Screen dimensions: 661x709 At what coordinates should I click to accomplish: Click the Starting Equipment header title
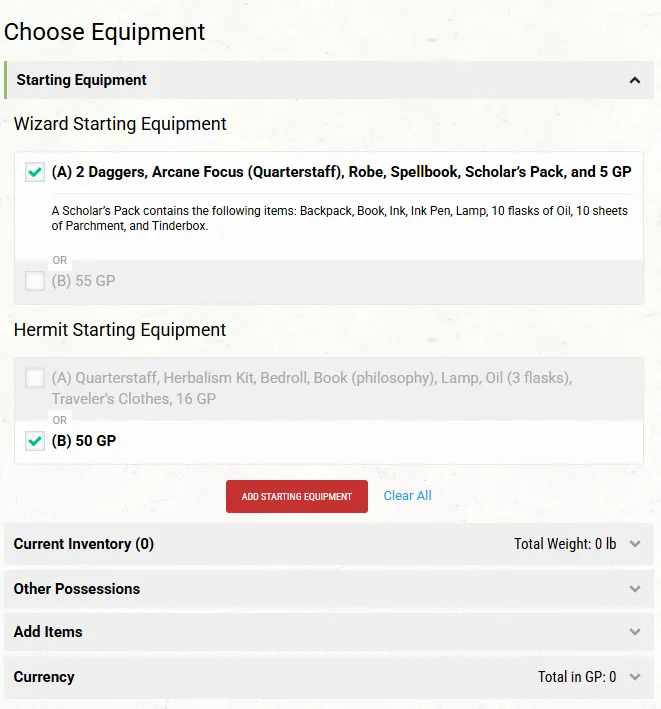(x=82, y=80)
